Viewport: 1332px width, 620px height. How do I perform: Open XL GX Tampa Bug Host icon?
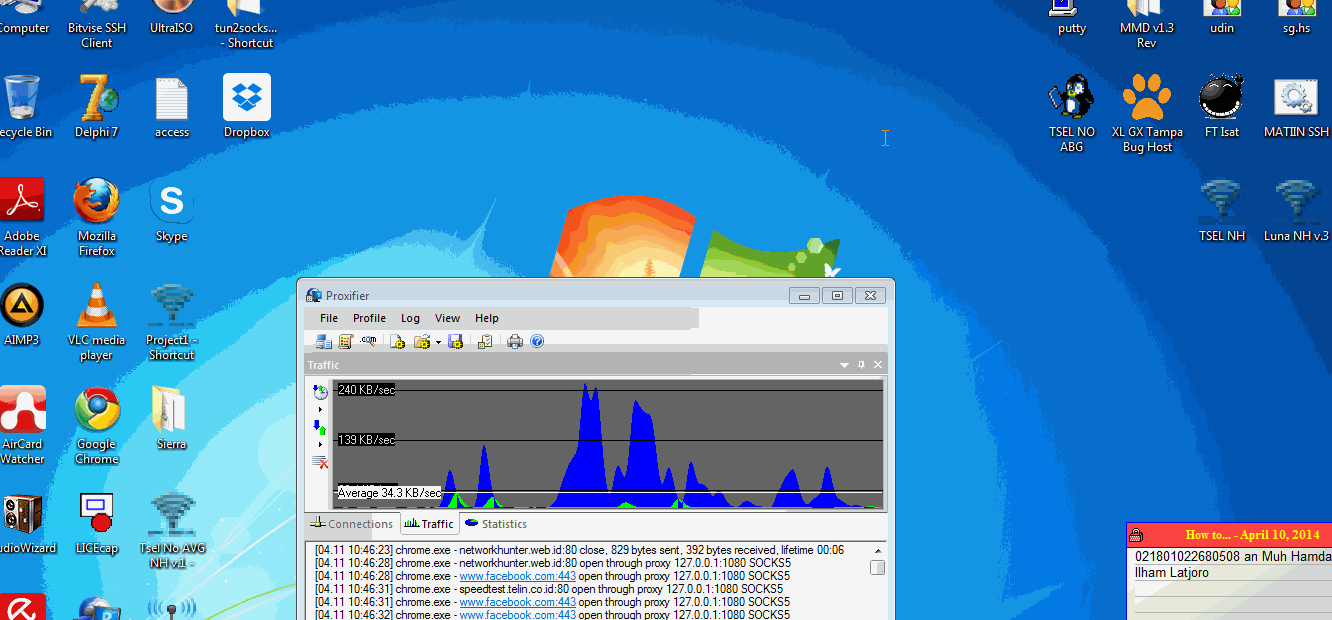(1147, 113)
